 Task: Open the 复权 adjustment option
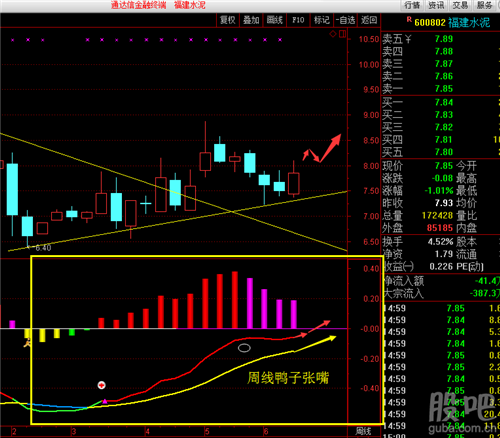(x=228, y=20)
